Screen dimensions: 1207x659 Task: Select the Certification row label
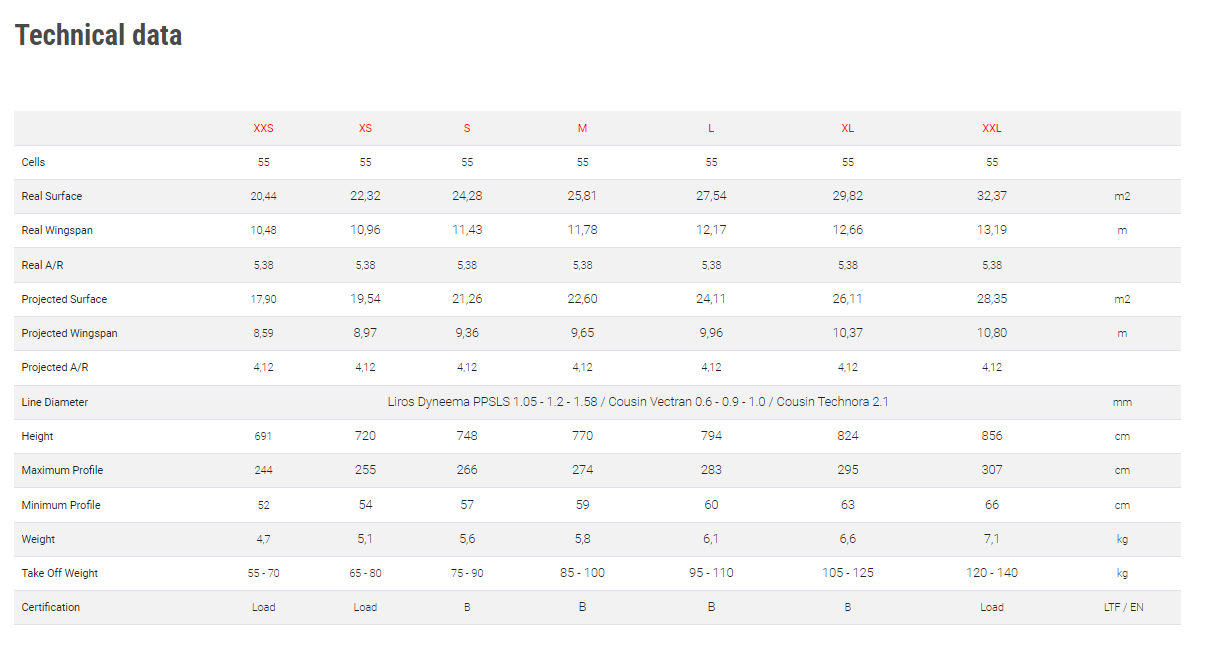51,607
